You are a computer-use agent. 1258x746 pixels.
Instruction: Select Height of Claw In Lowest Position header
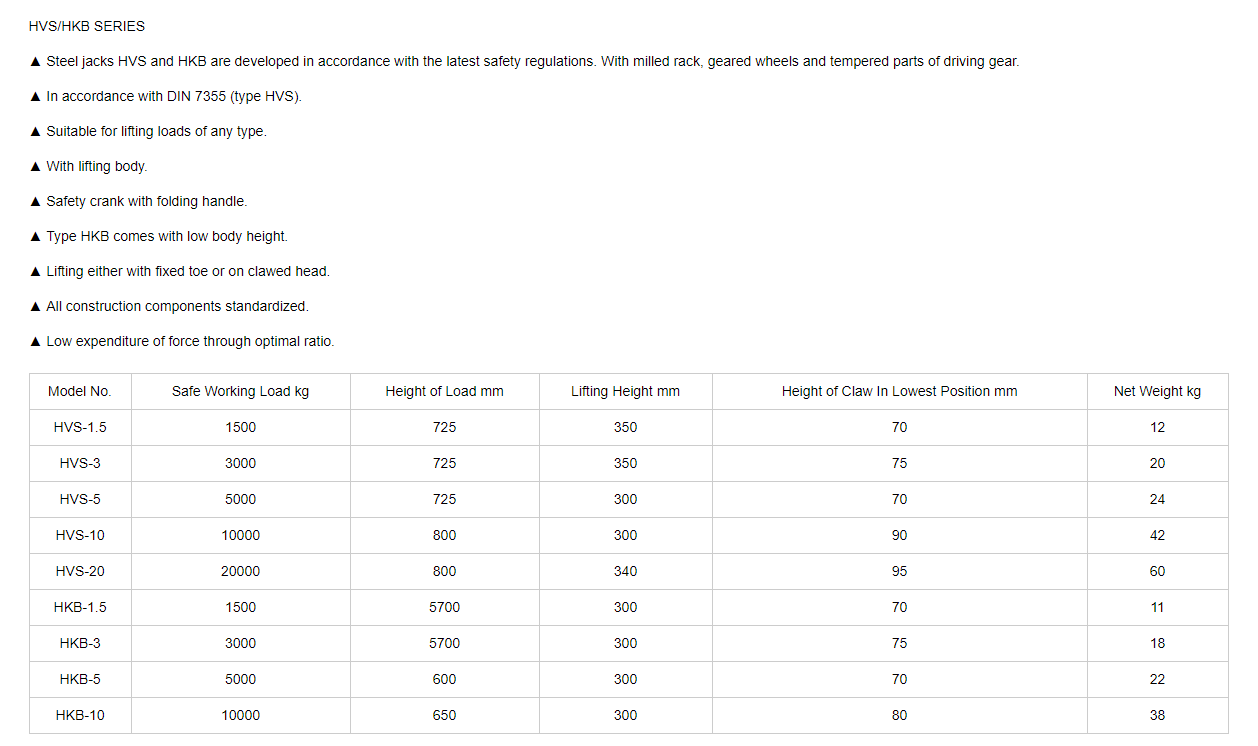coord(899,391)
